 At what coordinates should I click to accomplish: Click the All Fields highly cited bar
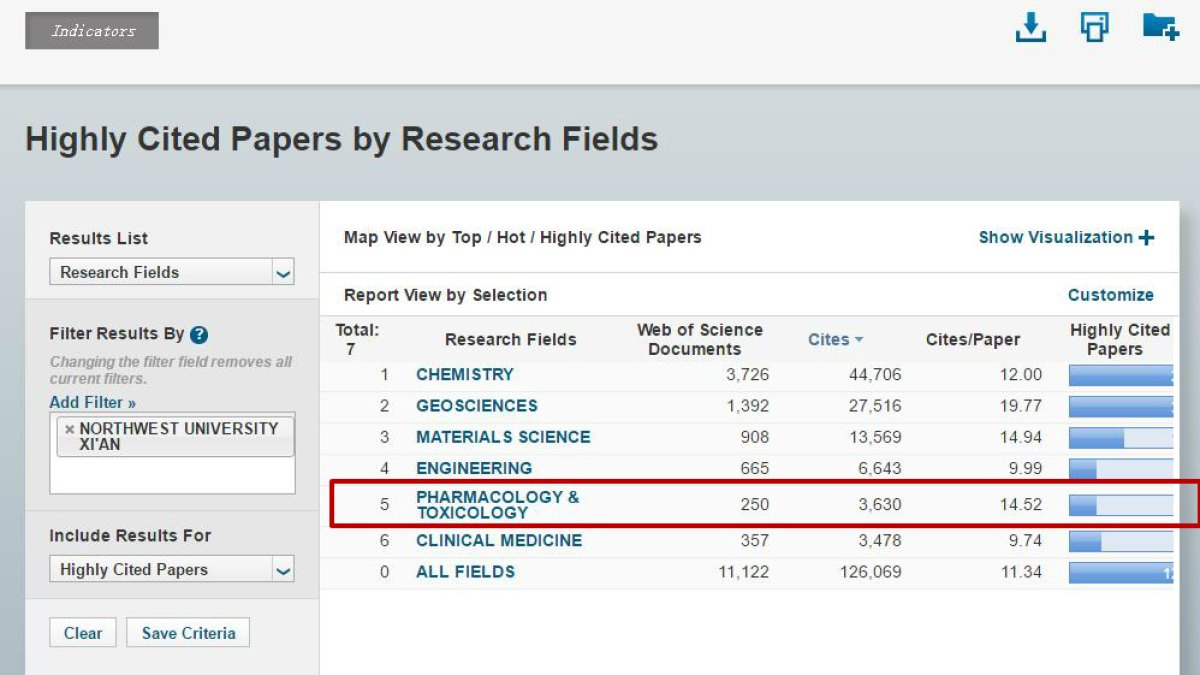click(1121, 572)
